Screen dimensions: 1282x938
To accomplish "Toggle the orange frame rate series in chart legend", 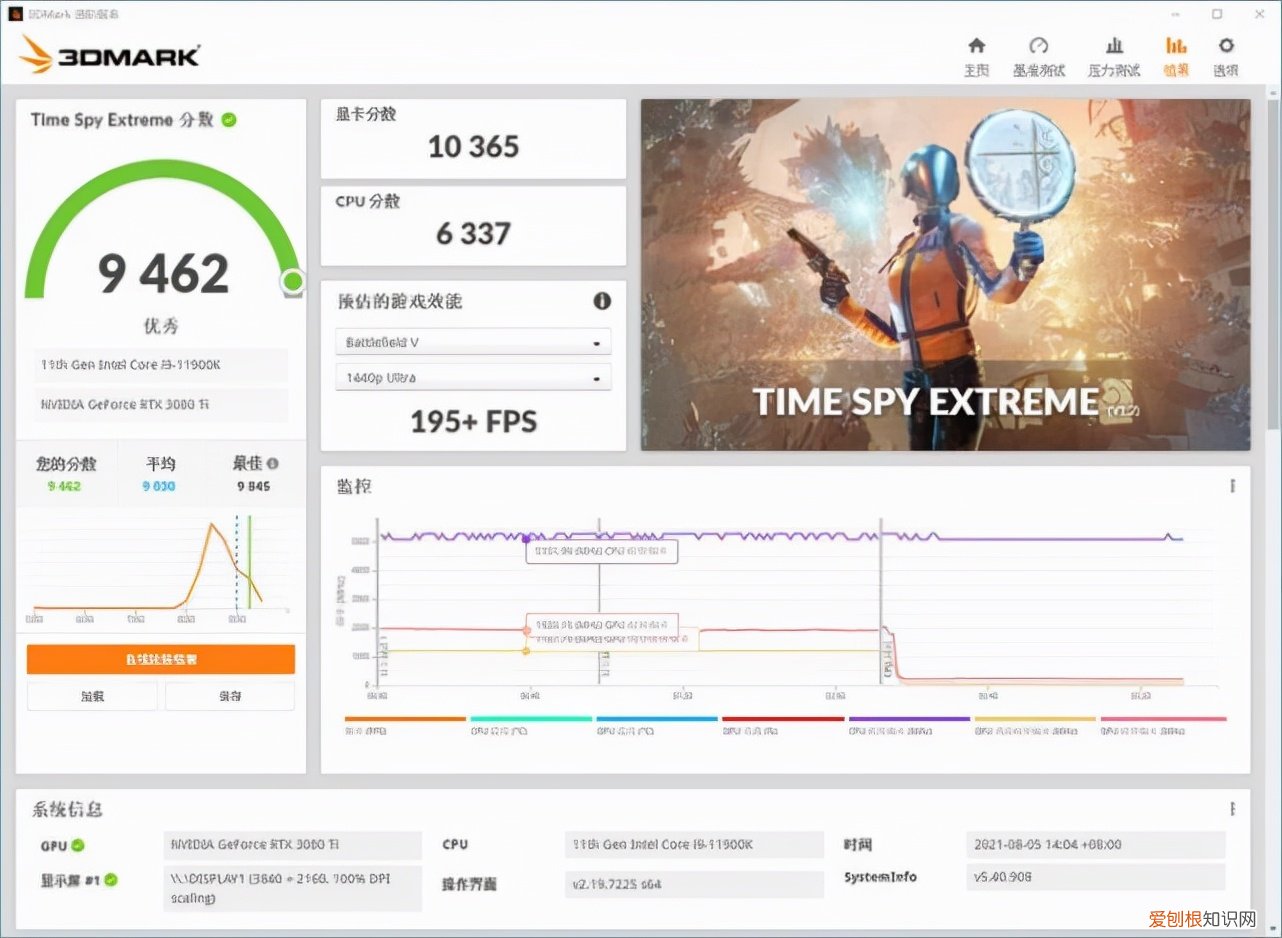I will (405, 718).
